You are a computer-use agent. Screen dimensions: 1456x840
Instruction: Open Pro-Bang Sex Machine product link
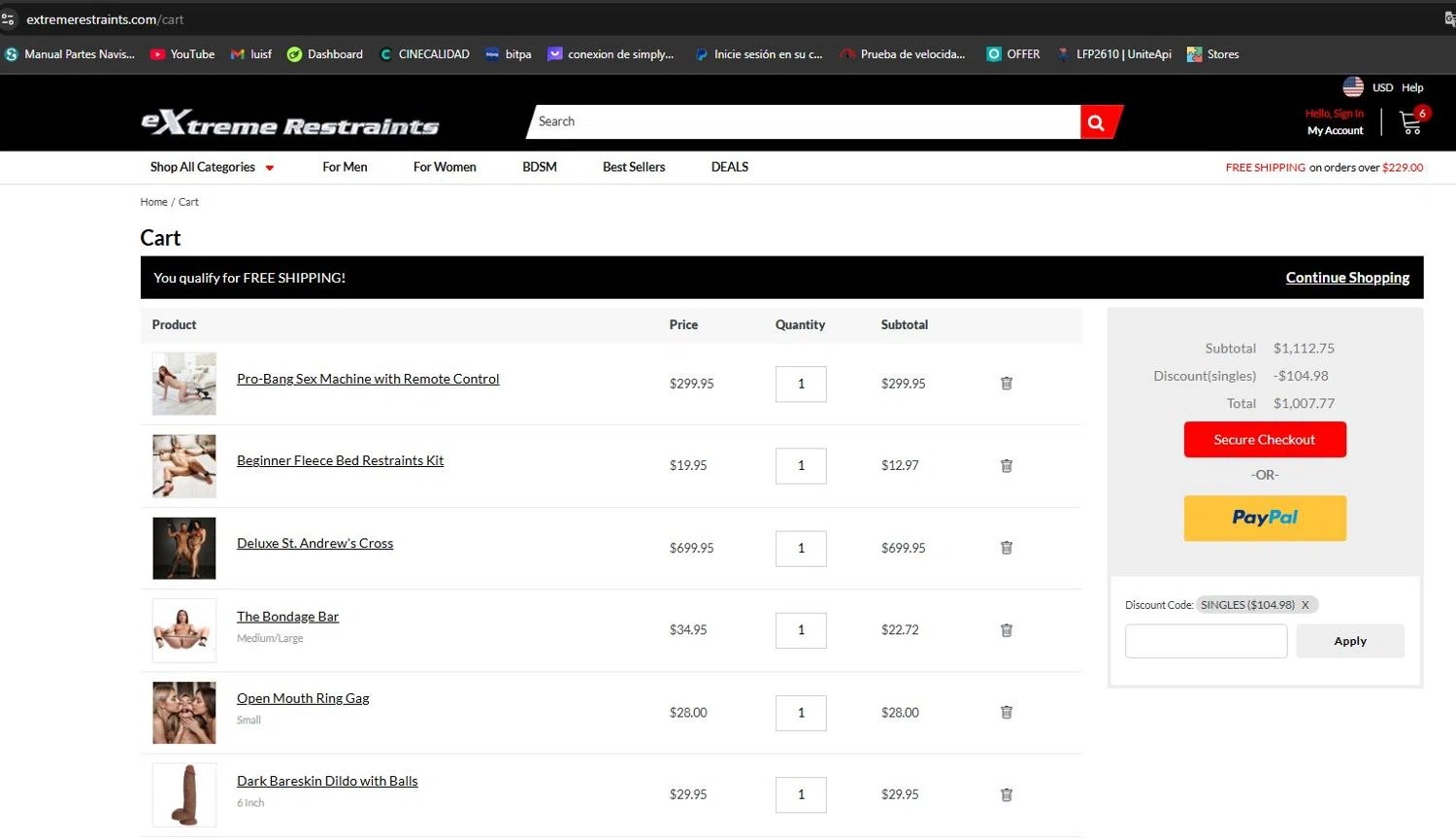click(368, 379)
